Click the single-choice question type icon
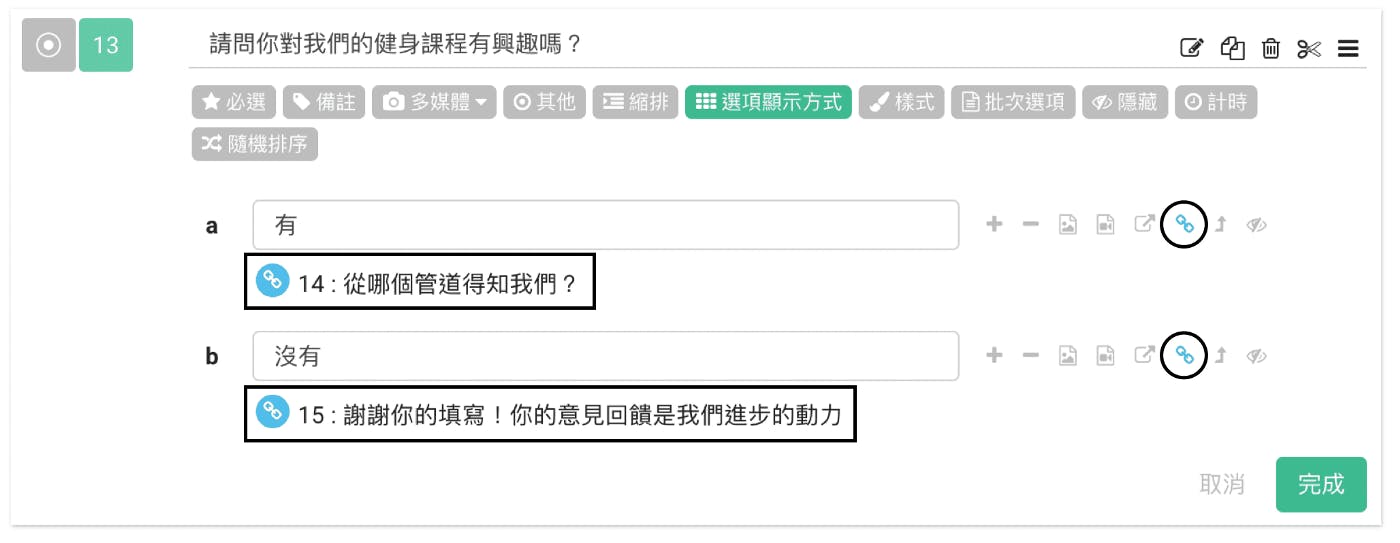The height and width of the screenshot is (543, 1400). (x=48, y=45)
